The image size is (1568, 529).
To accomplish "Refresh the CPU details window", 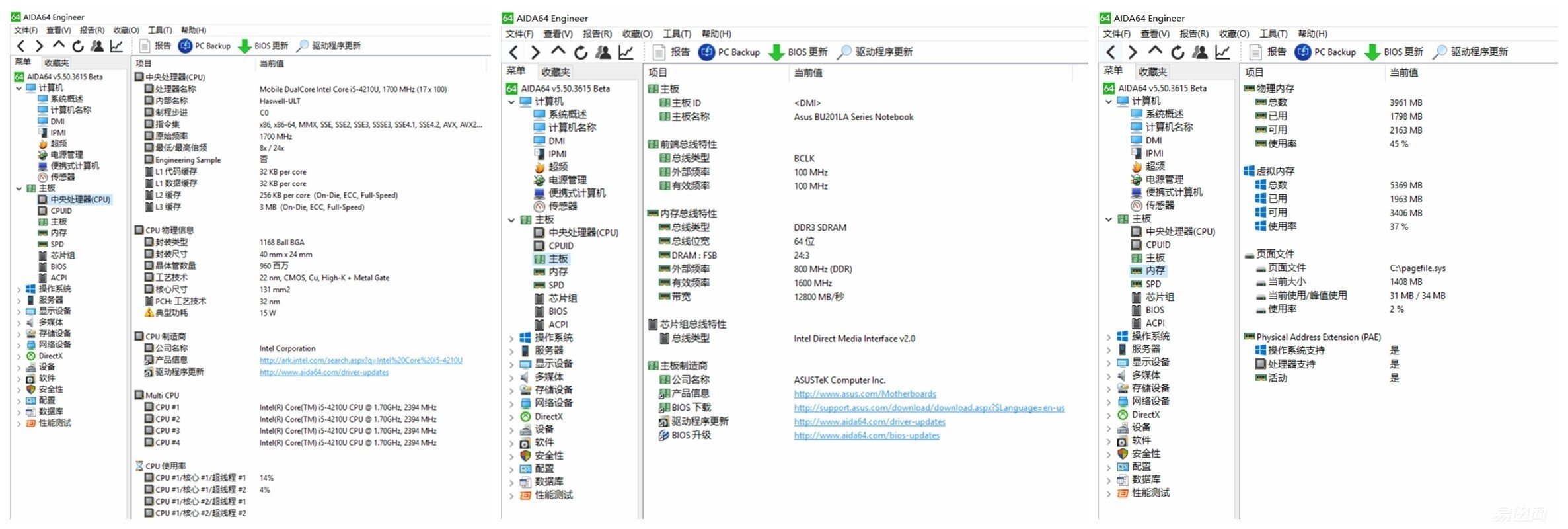I will pos(78,46).
